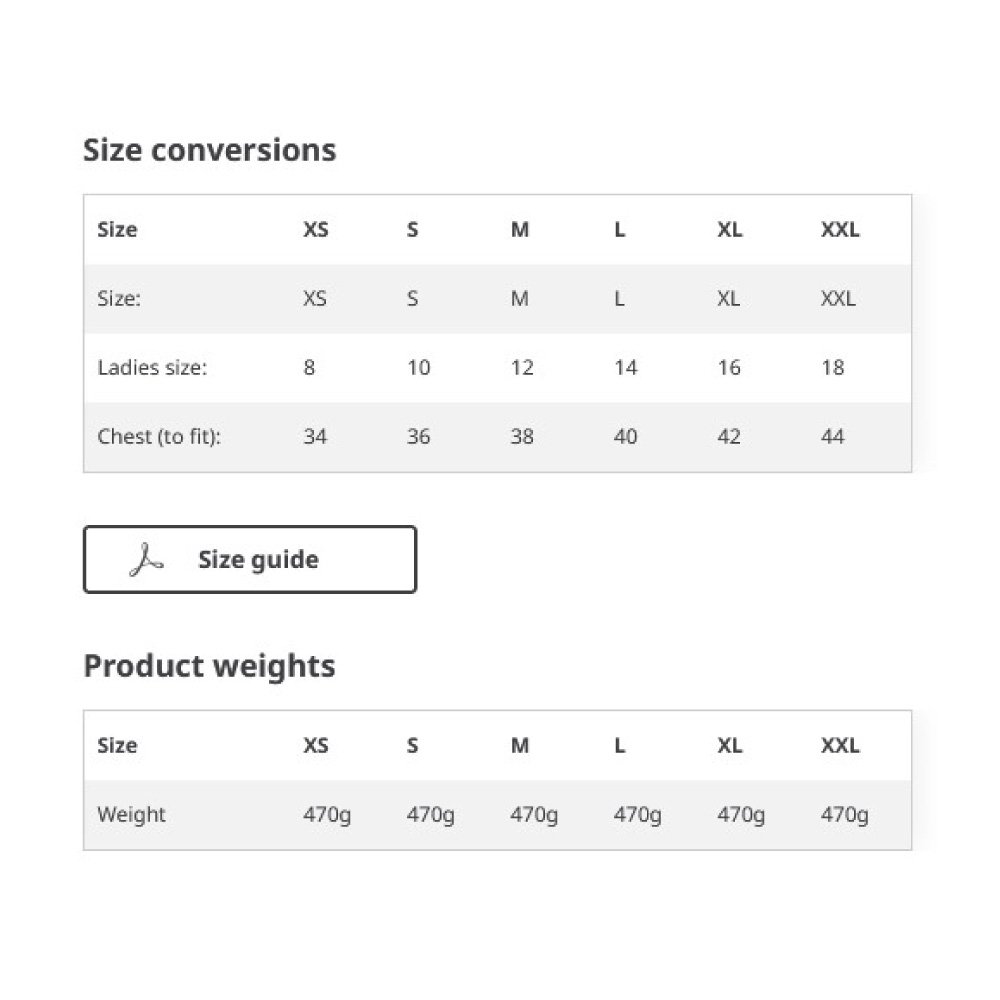Click the PDF icon on Size guide button
This screenshot has height=1000, width=1000.
pyautogui.click(x=146, y=560)
